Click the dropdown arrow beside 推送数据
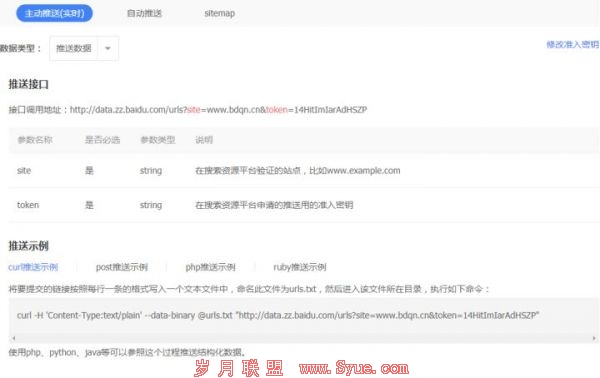Screen dimensions: 600x378 pyautogui.click(x=108, y=48)
